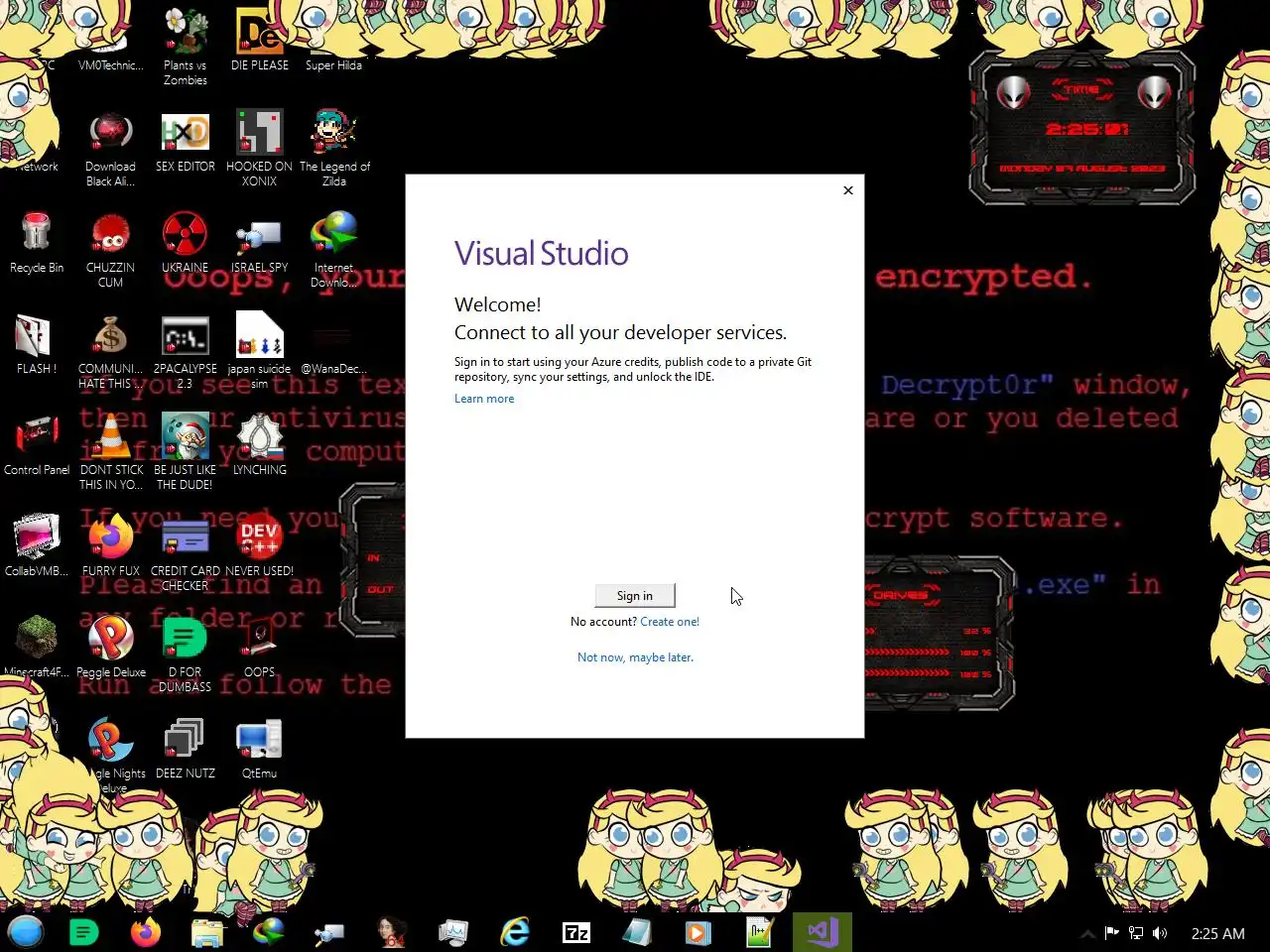Open The Legend of Zilda icon
Image resolution: width=1270 pixels, height=952 pixels.
point(334,149)
